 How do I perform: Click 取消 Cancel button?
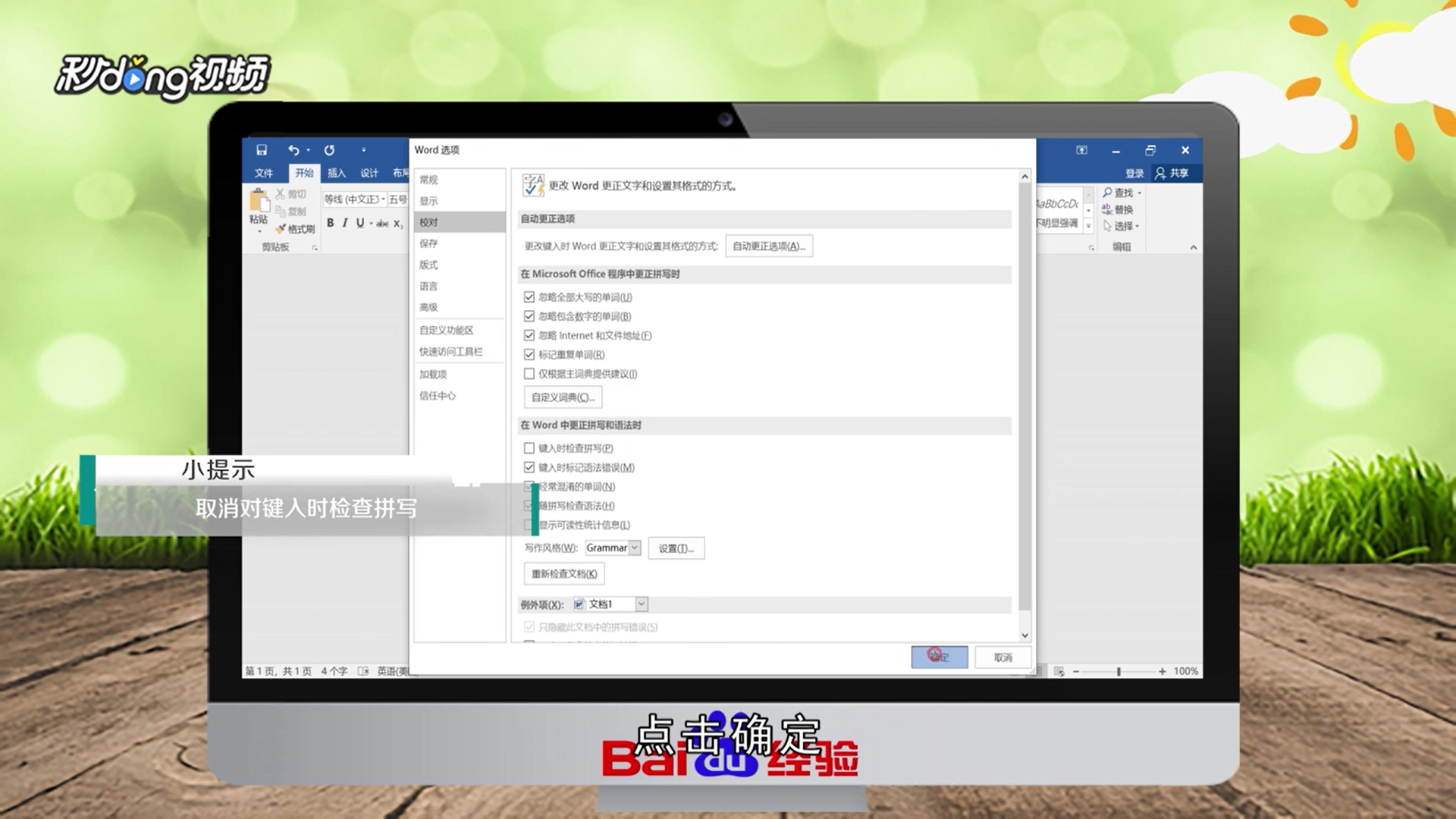(1003, 657)
